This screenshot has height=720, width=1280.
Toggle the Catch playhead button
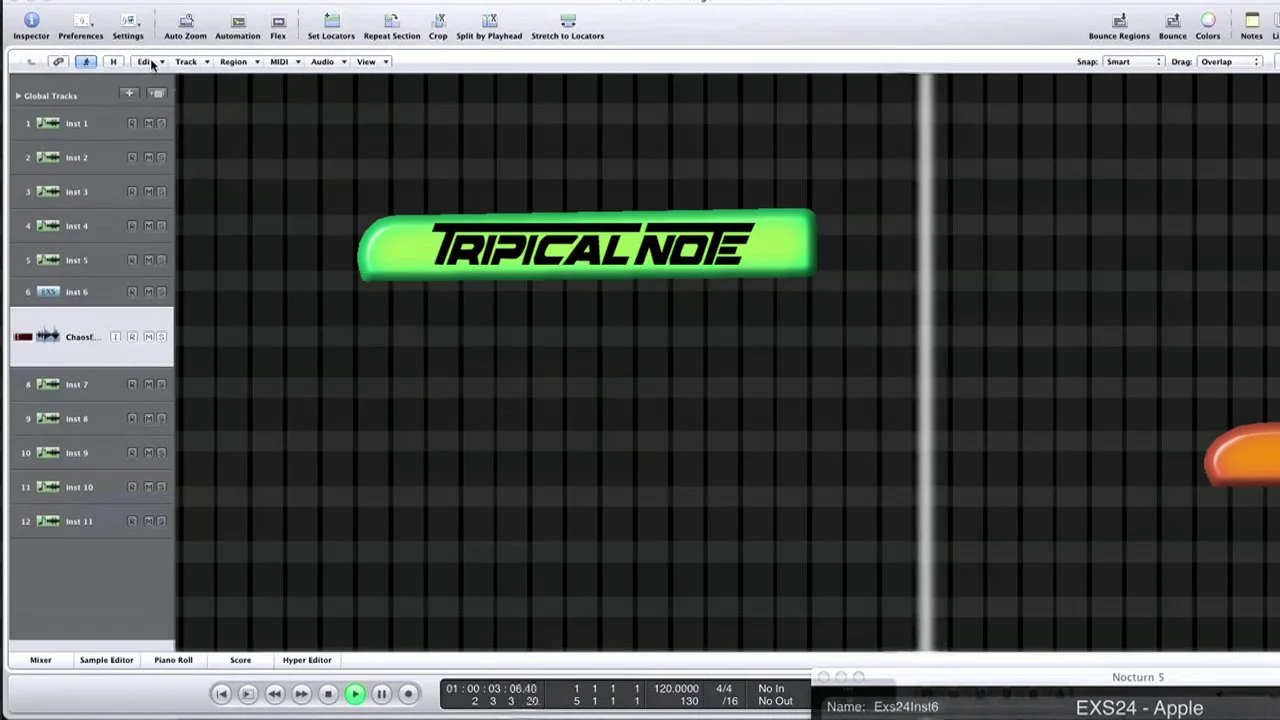coord(86,62)
